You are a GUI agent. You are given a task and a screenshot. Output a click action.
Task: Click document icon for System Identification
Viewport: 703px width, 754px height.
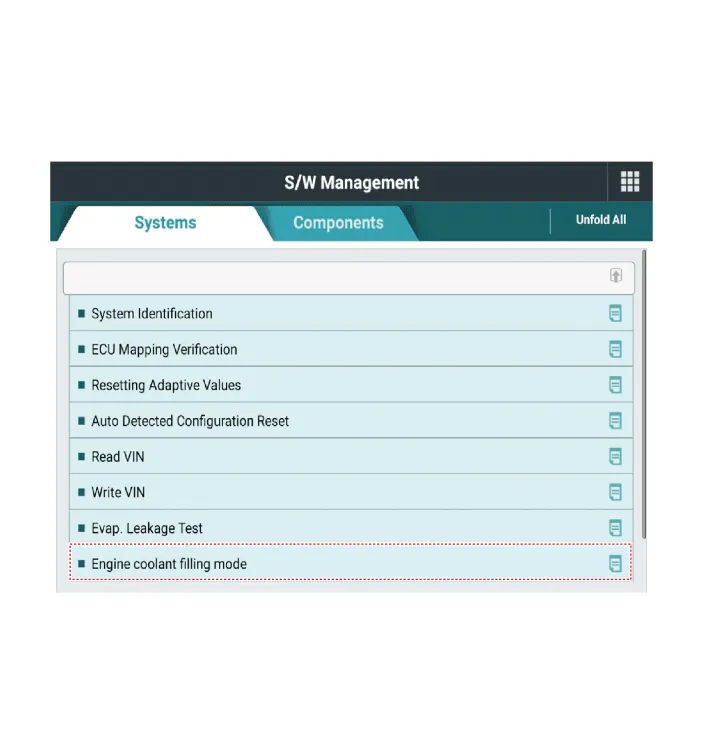(615, 313)
